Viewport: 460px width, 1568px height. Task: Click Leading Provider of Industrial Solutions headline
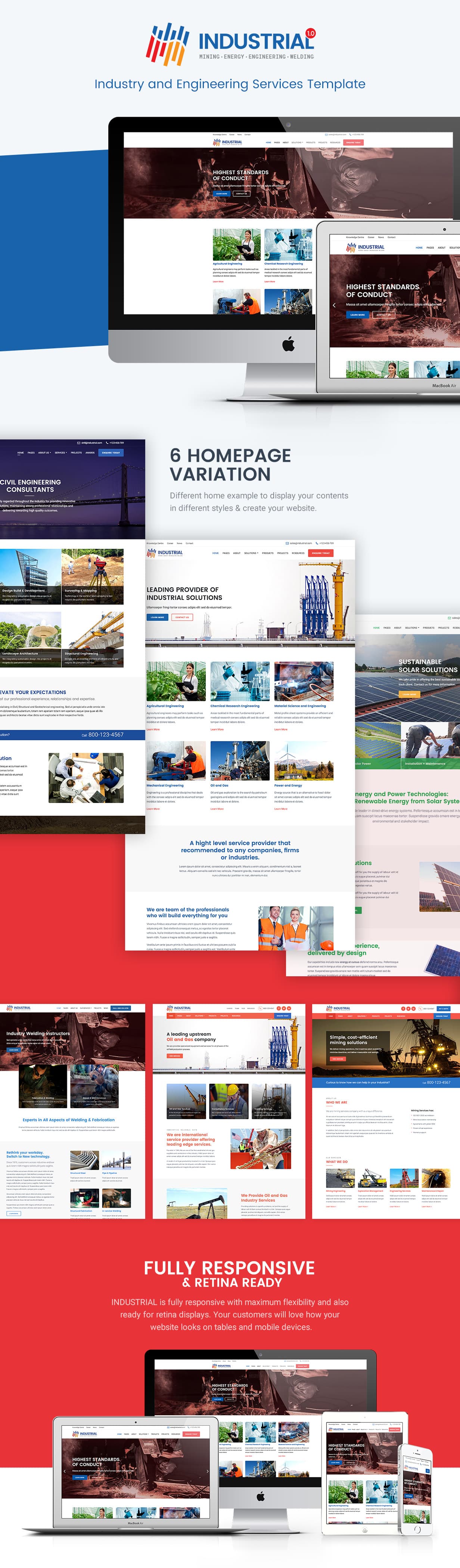click(x=184, y=594)
